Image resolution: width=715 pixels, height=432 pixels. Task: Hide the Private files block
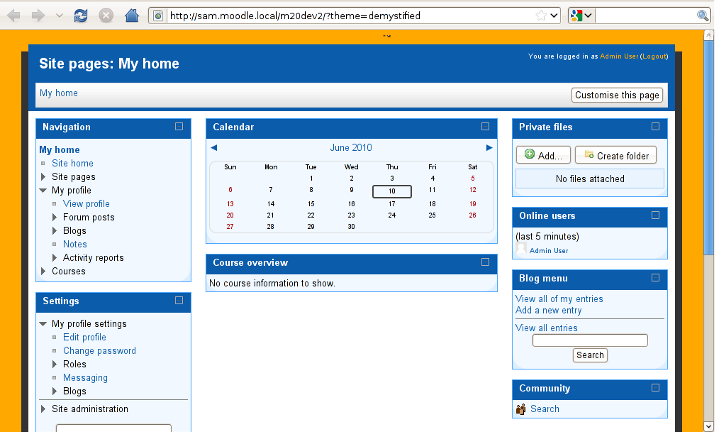[656, 127]
